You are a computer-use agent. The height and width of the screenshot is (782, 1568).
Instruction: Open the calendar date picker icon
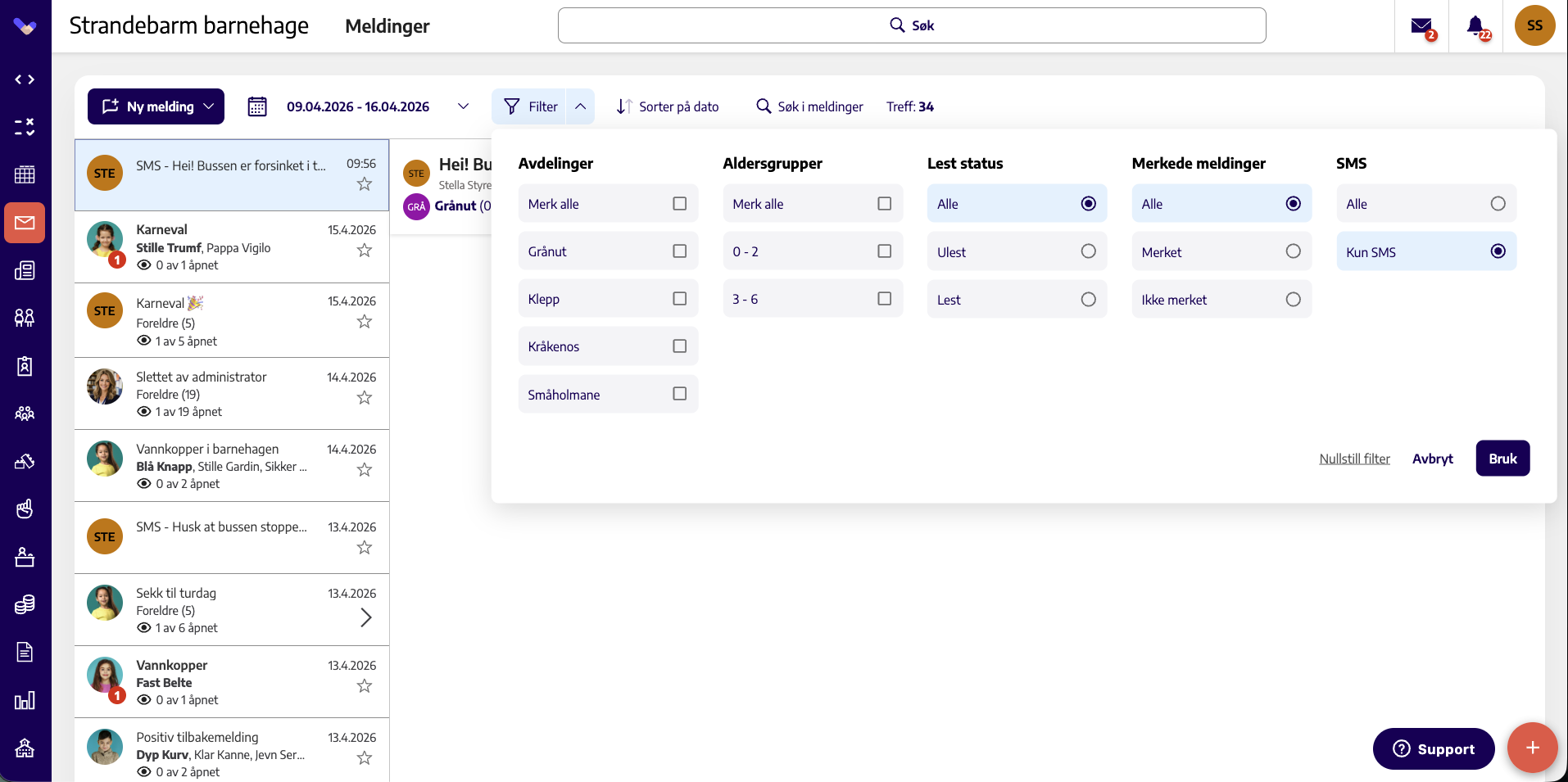point(257,106)
